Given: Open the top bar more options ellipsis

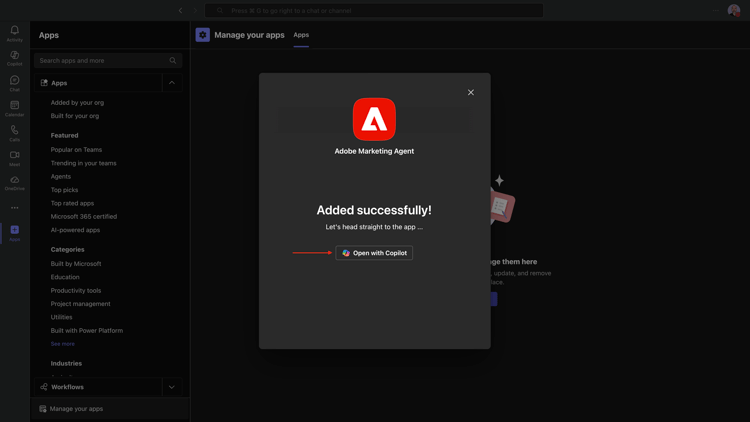Looking at the screenshot, I should point(716,11).
